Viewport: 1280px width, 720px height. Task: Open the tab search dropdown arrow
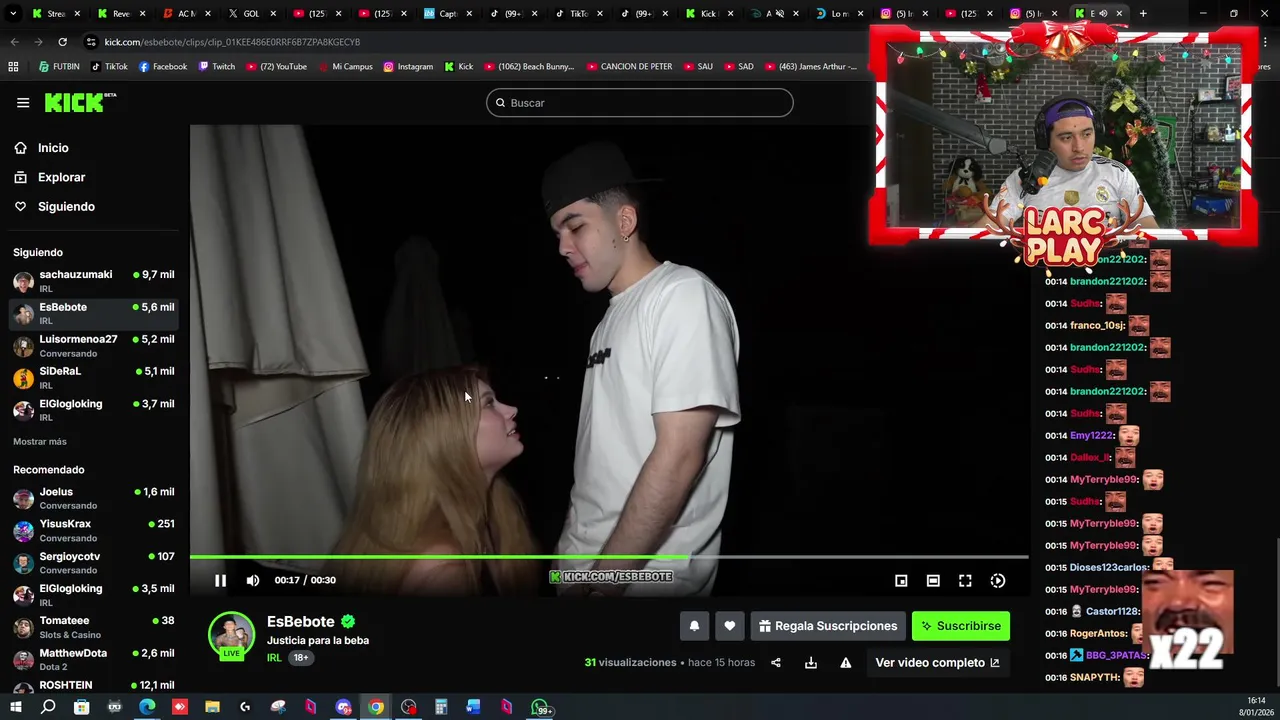click(12, 14)
